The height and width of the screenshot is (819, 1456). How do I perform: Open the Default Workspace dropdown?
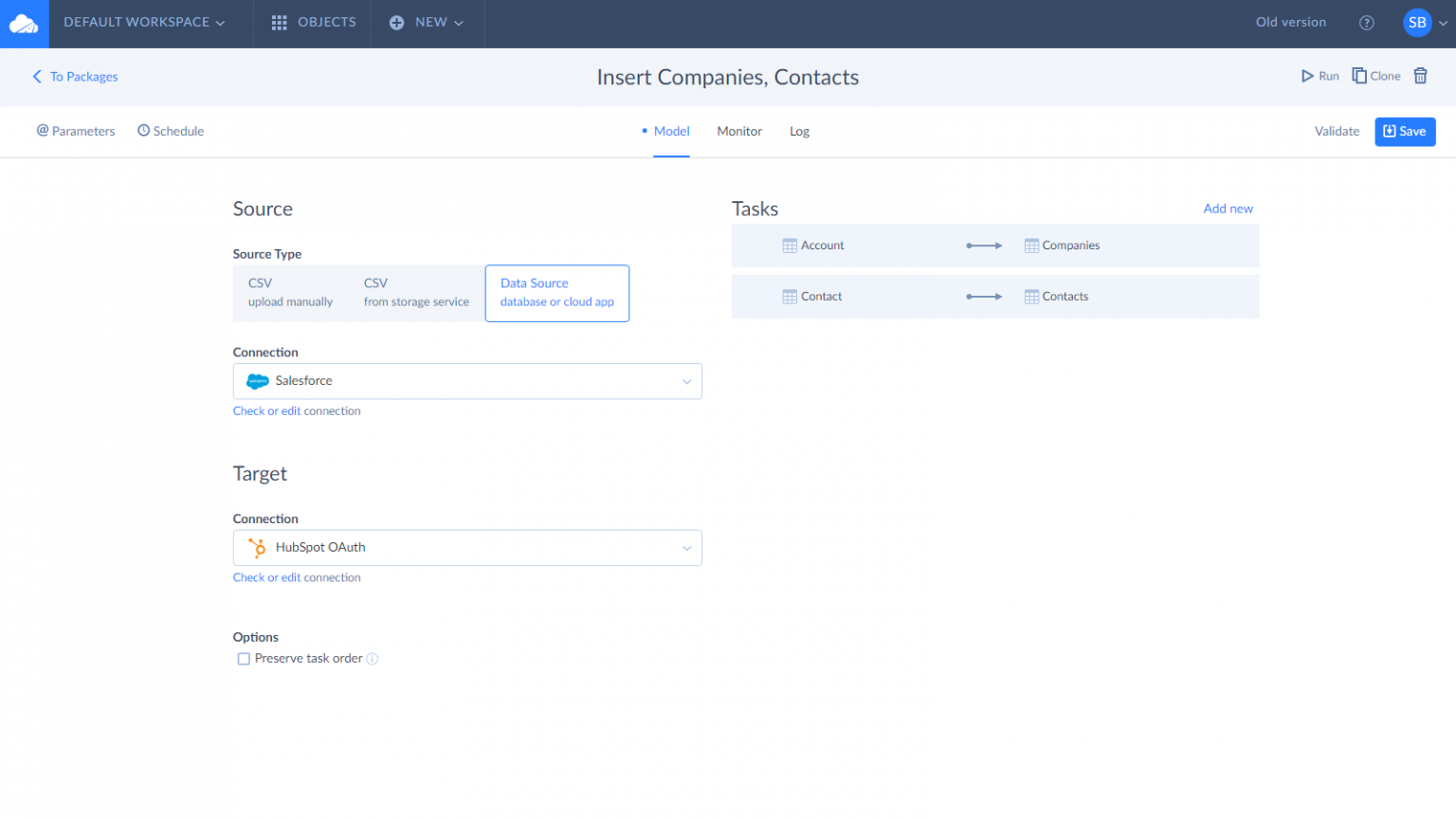[x=144, y=23]
